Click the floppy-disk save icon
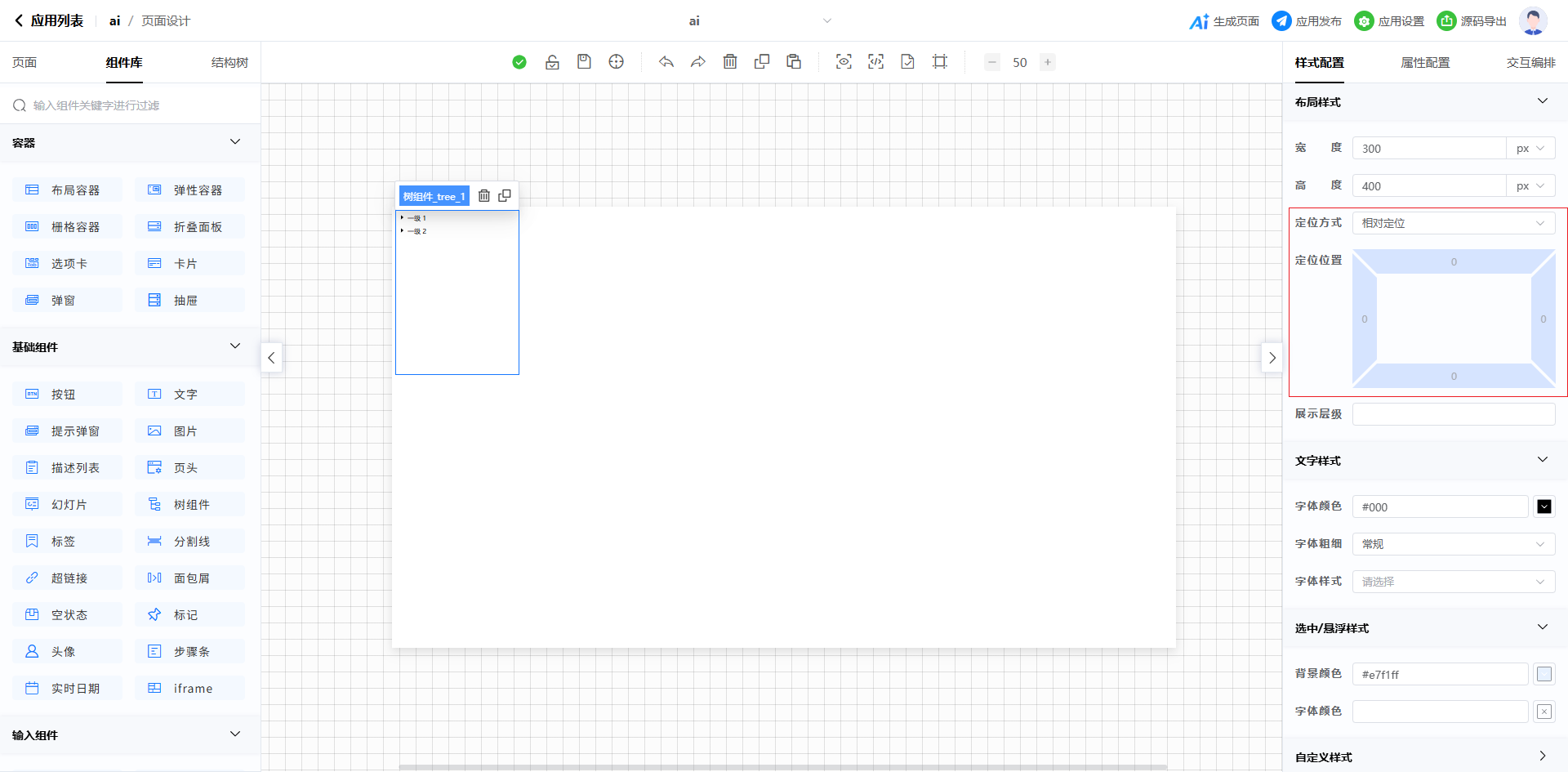Image resolution: width=1568 pixels, height=772 pixels. [x=584, y=62]
